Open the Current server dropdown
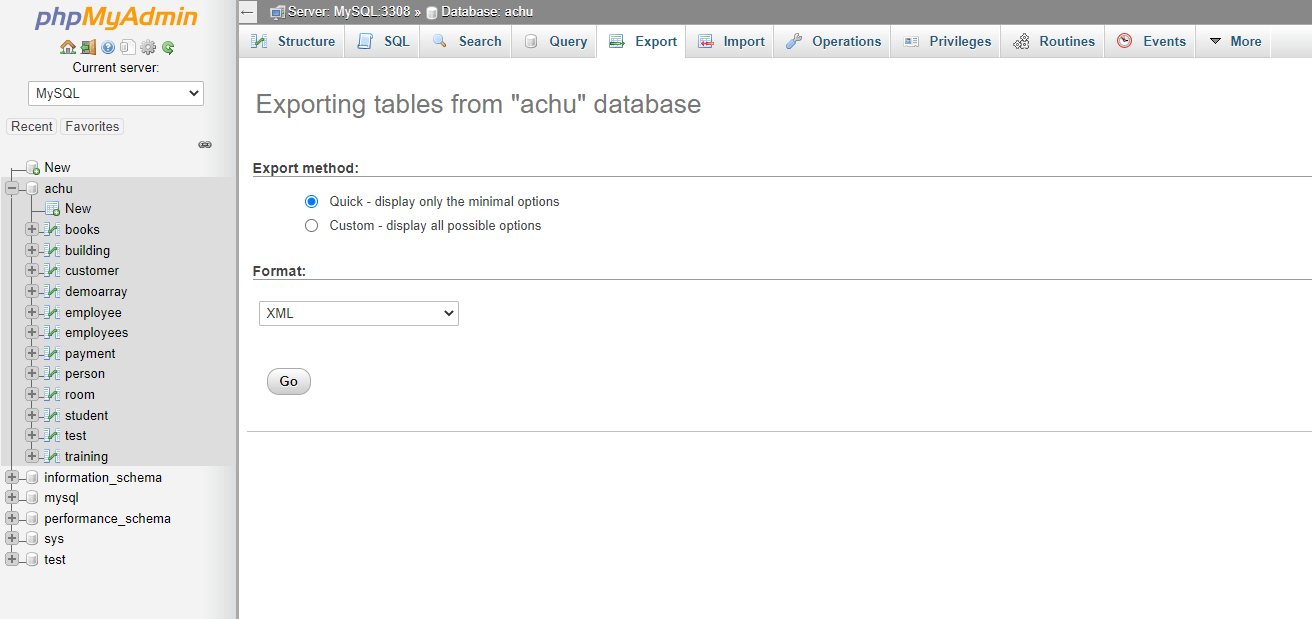The height and width of the screenshot is (619, 1312). click(x=115, y=93)
